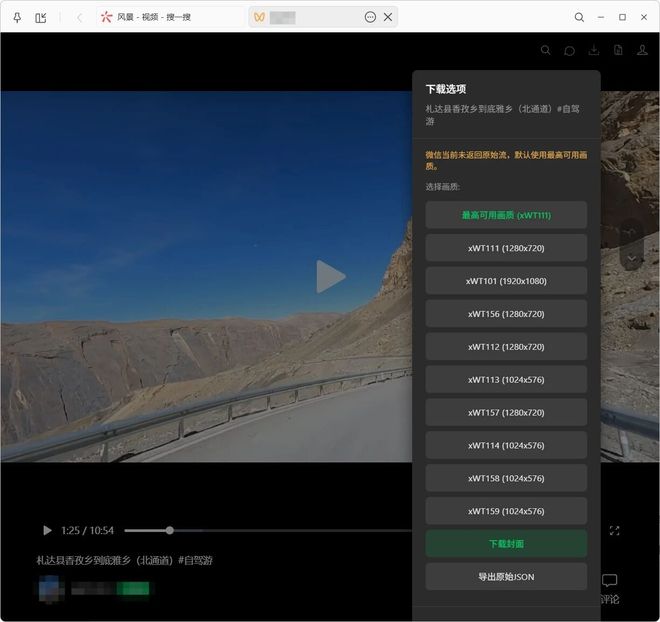Click the author's avatar below the video

coord(49,589)
